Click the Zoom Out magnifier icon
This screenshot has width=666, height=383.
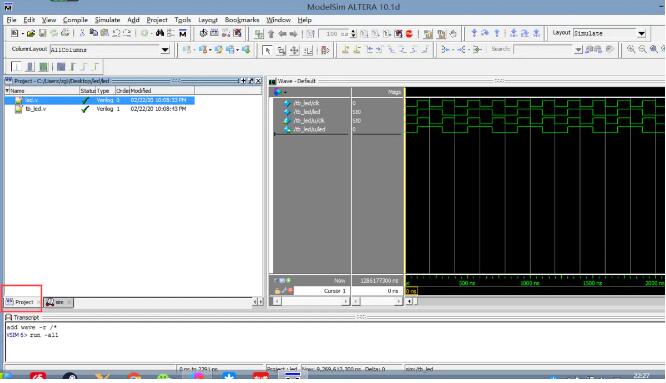click(642, 49)
